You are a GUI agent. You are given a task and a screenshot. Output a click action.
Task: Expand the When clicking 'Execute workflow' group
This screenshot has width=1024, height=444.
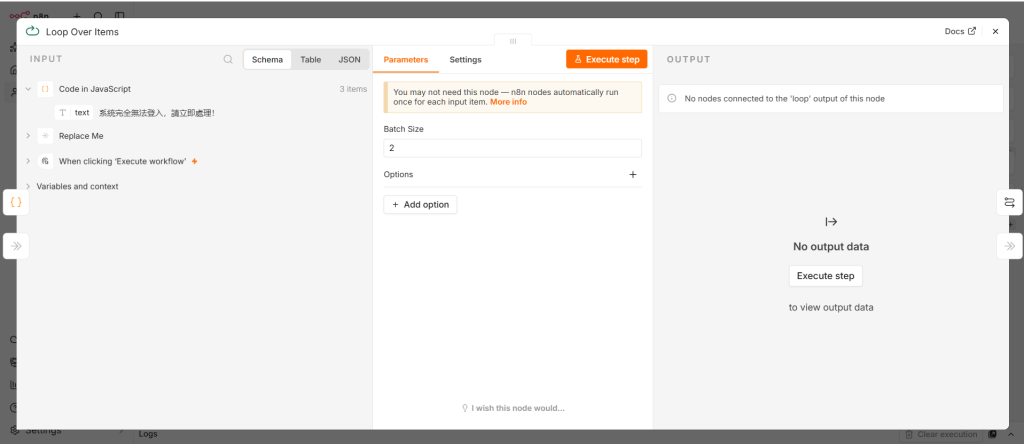[28, 161]
